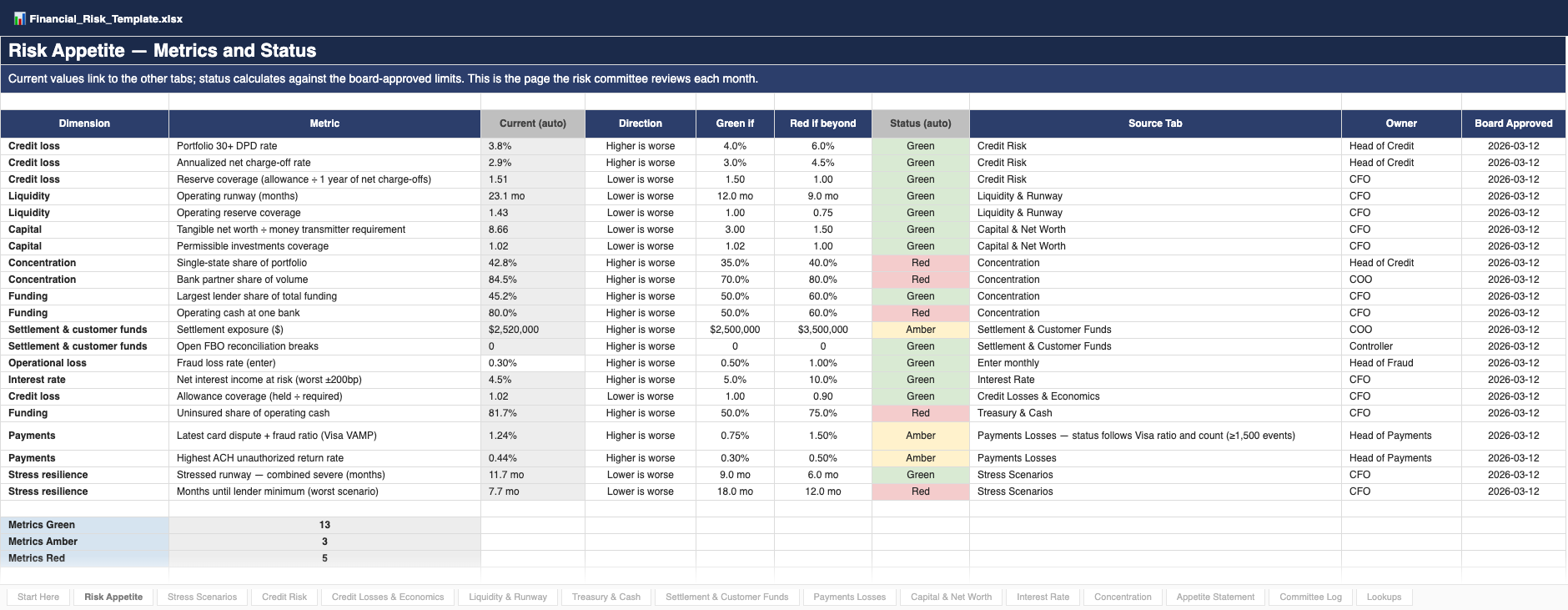Image resolution: width=1568 pixels, height=610 pixels.
Task: Open the Treasury & Cash tab
Action: (606, 597)
